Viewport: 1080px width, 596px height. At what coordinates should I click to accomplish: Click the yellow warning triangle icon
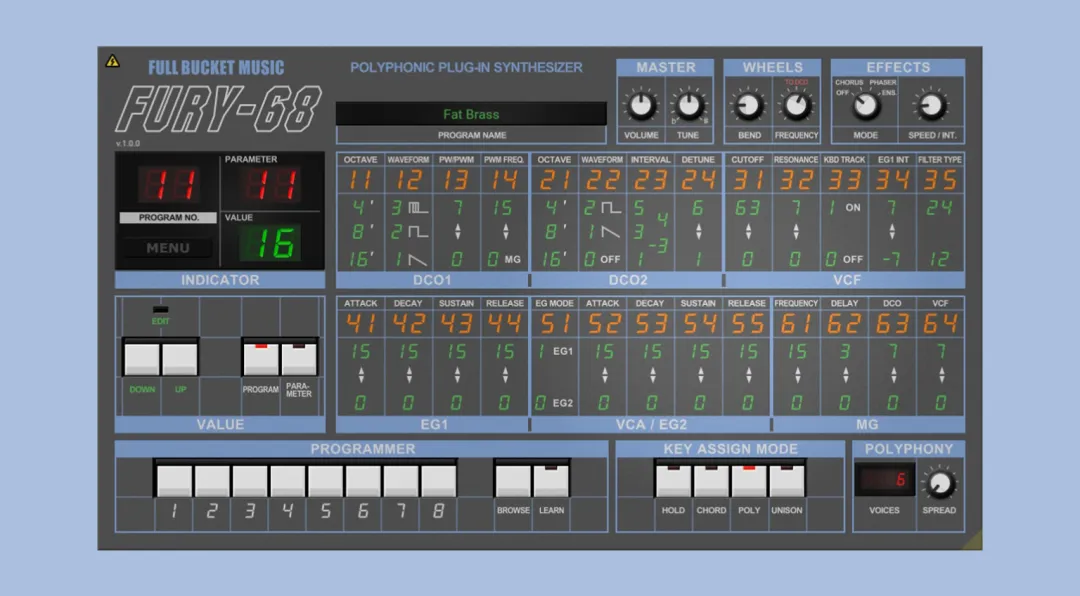112,61
